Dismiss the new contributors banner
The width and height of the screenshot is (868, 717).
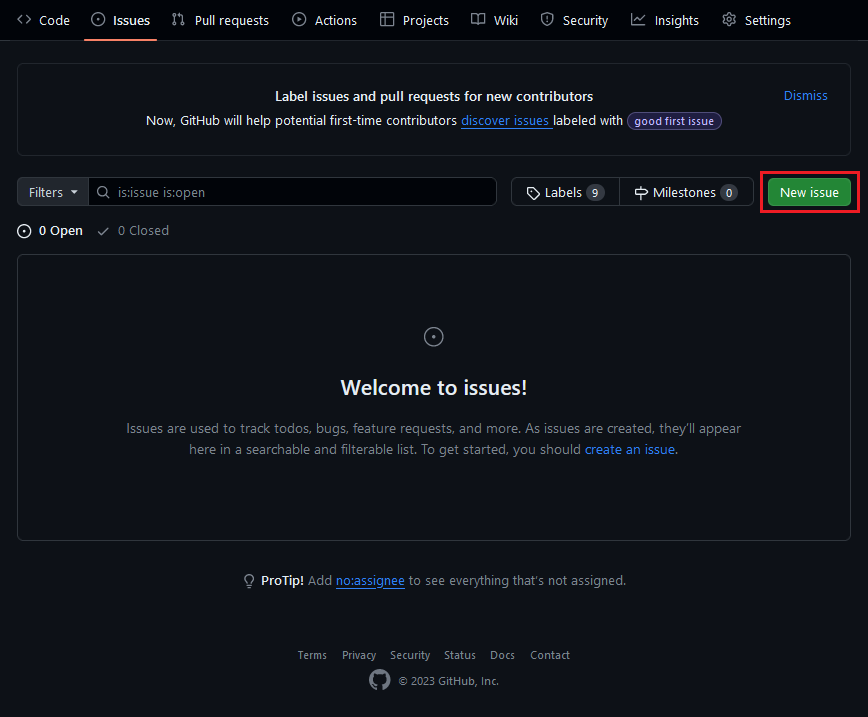click(x=805, y=96)
